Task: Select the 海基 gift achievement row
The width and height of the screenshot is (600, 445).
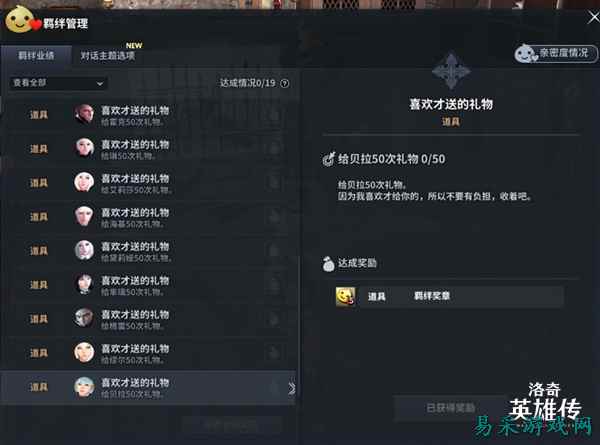Action: 148,217
